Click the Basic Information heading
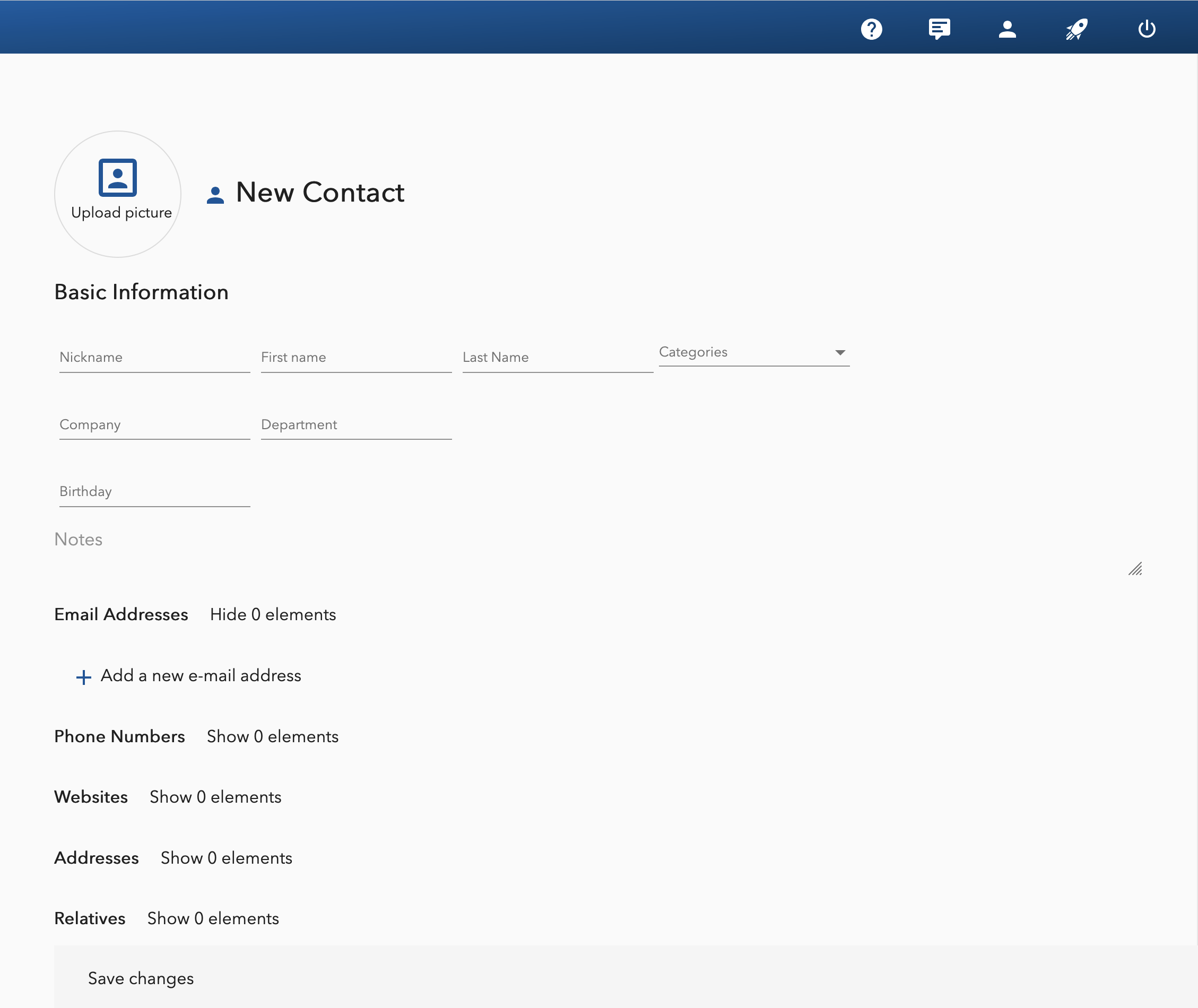Image resolution: width=1198 pixels, height=1008 pixels. [x=141, y=292]
